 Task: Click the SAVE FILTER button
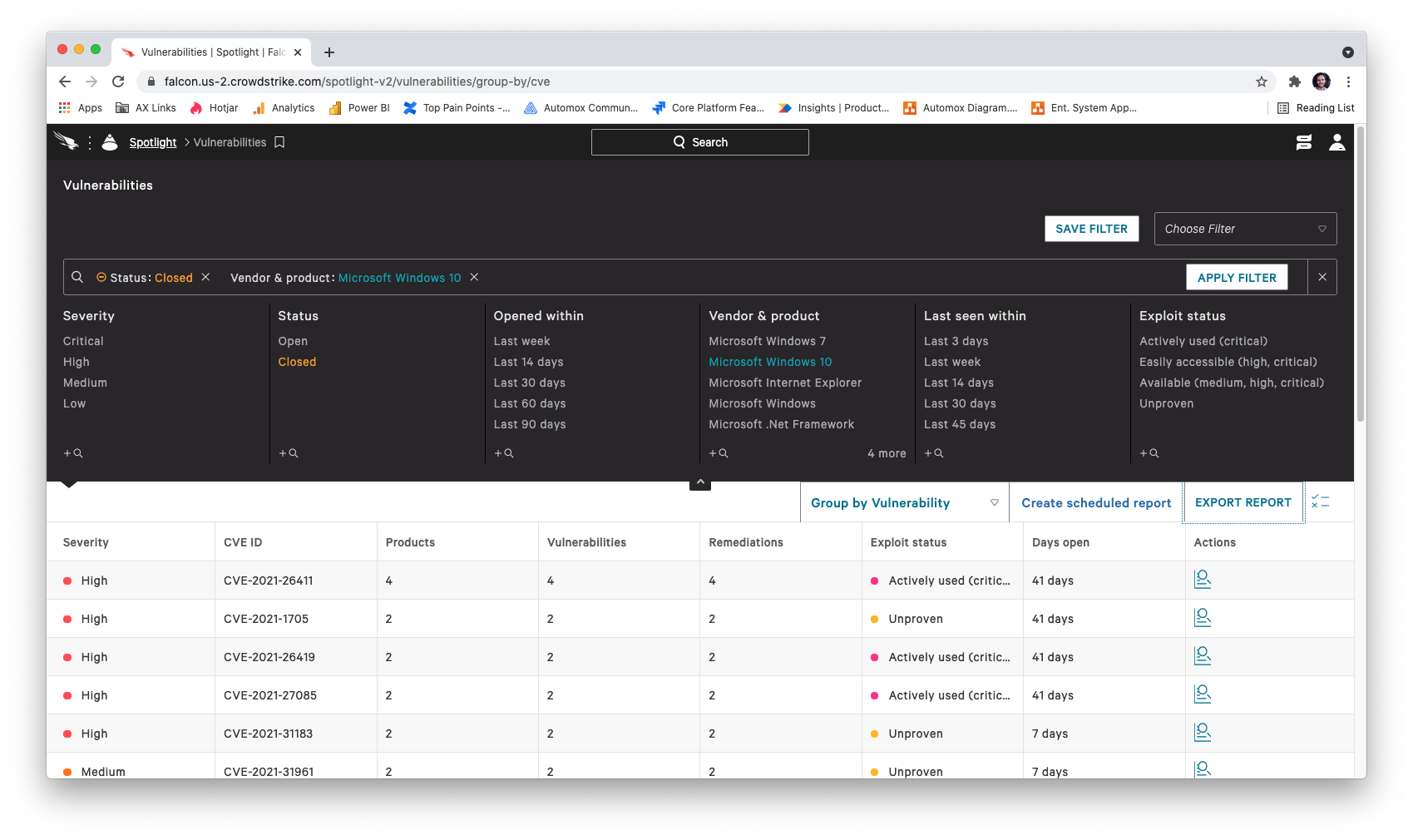click(1091, 229)
